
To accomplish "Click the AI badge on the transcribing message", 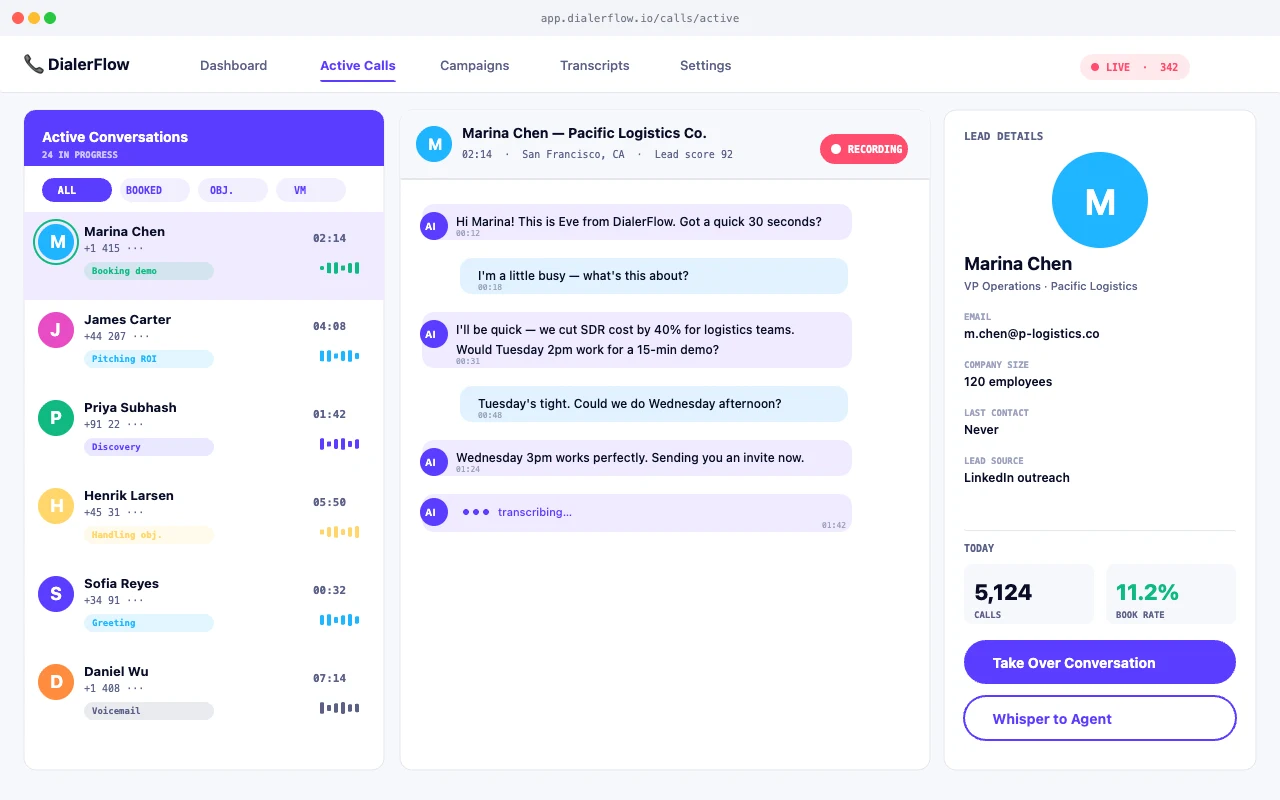I will click(x=431, y=513).
